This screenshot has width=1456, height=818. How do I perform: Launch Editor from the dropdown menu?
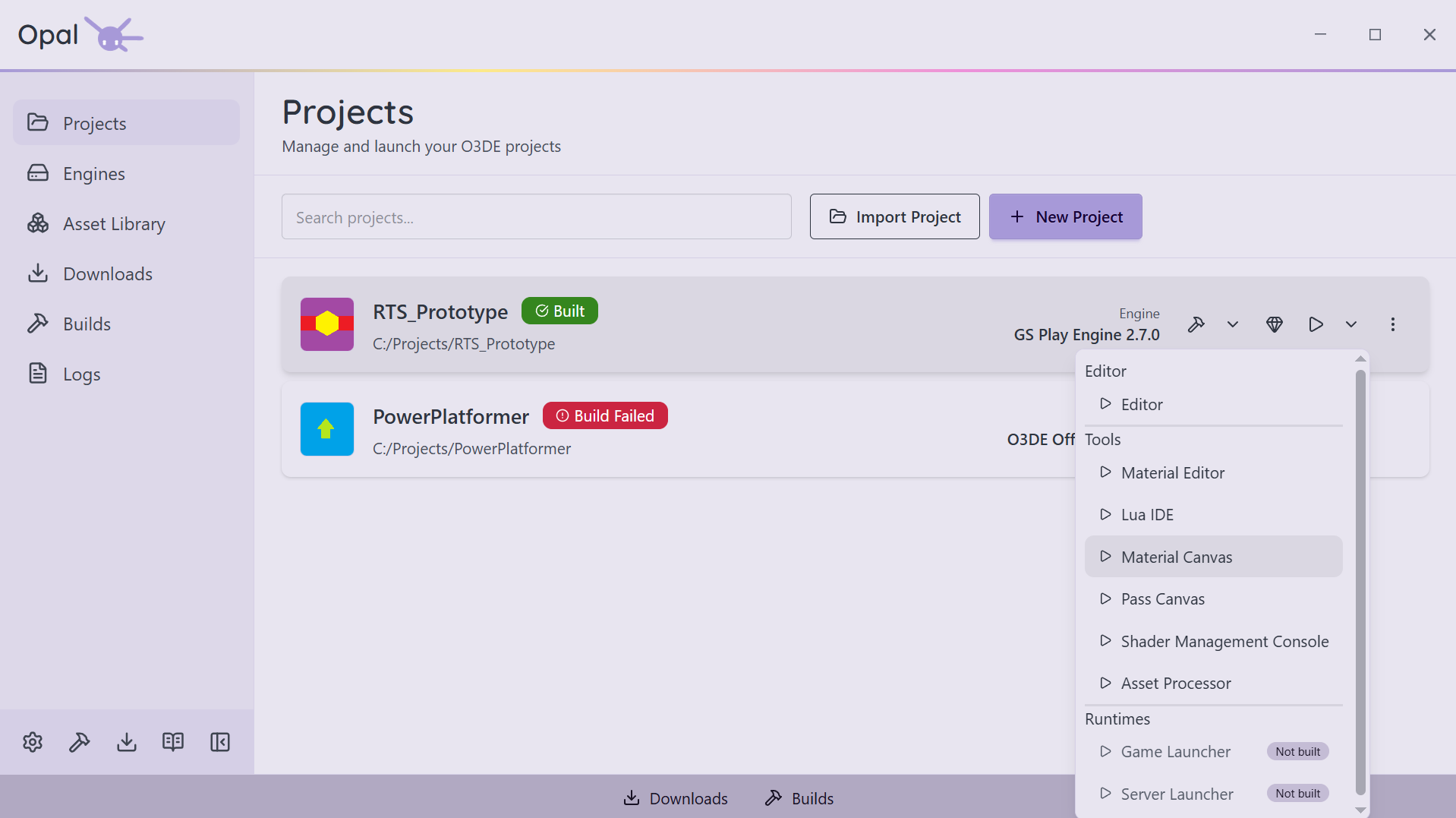click(x=1214, y=404)
